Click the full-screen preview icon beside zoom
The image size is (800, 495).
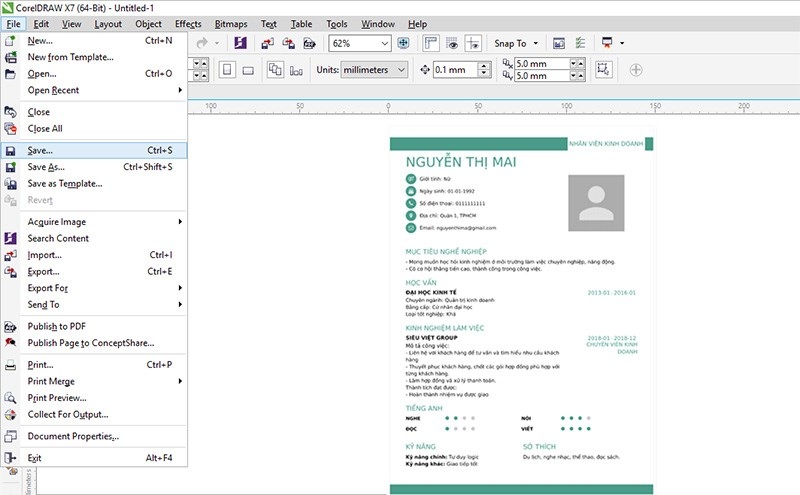pyautogui.click(x=403, y=43)
